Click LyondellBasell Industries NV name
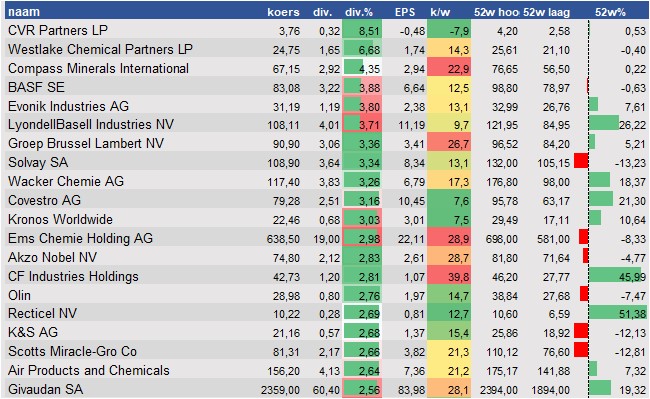Image resolution: width=650 pixels, height=399 pixels. 91,125
